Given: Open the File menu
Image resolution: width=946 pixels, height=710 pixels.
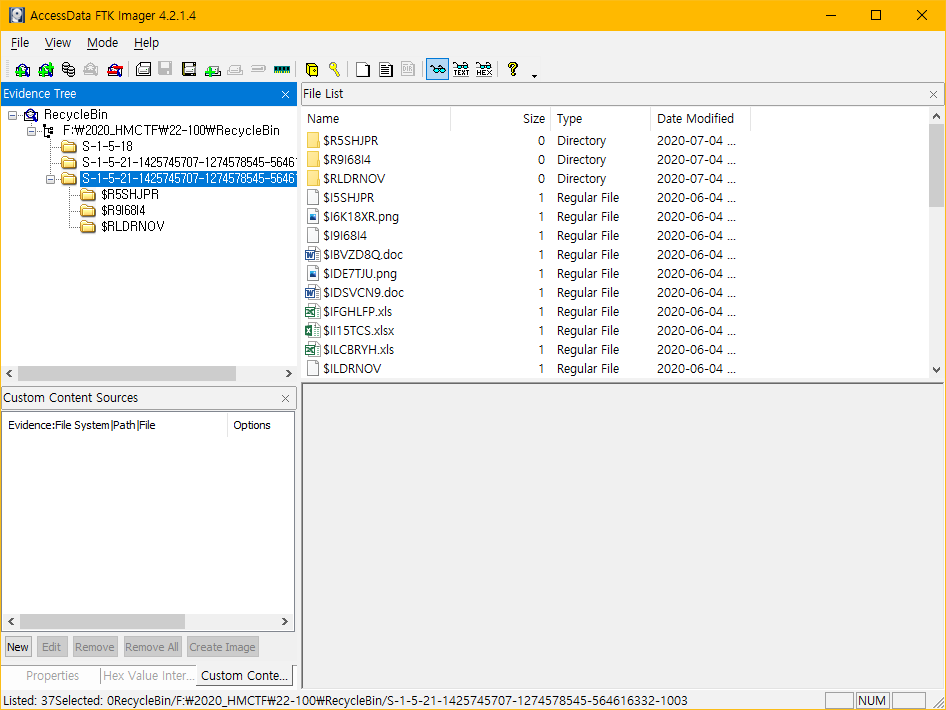Looking at the screenshot, I should pyautogui.click(x=20, y=43).
